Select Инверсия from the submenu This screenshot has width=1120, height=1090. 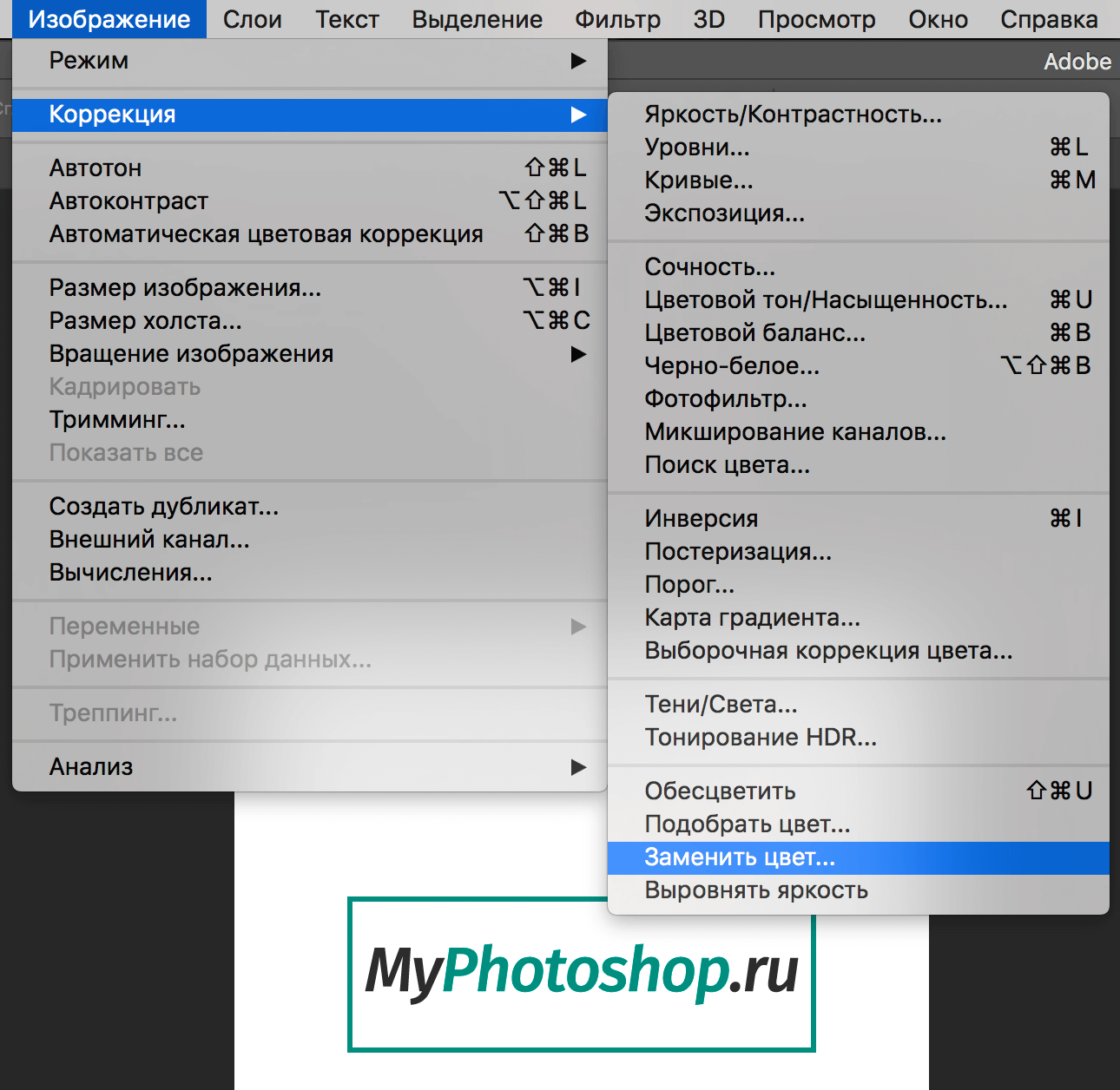pyautogui.click(x=701, y=518)
